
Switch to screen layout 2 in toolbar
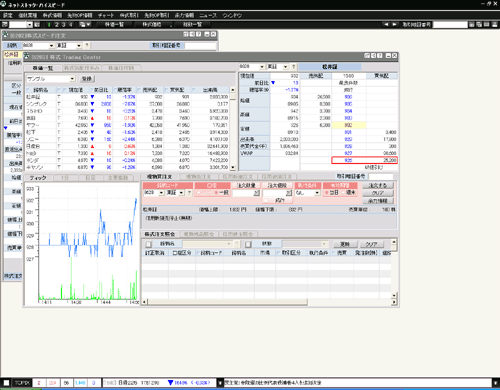(57, 25)
